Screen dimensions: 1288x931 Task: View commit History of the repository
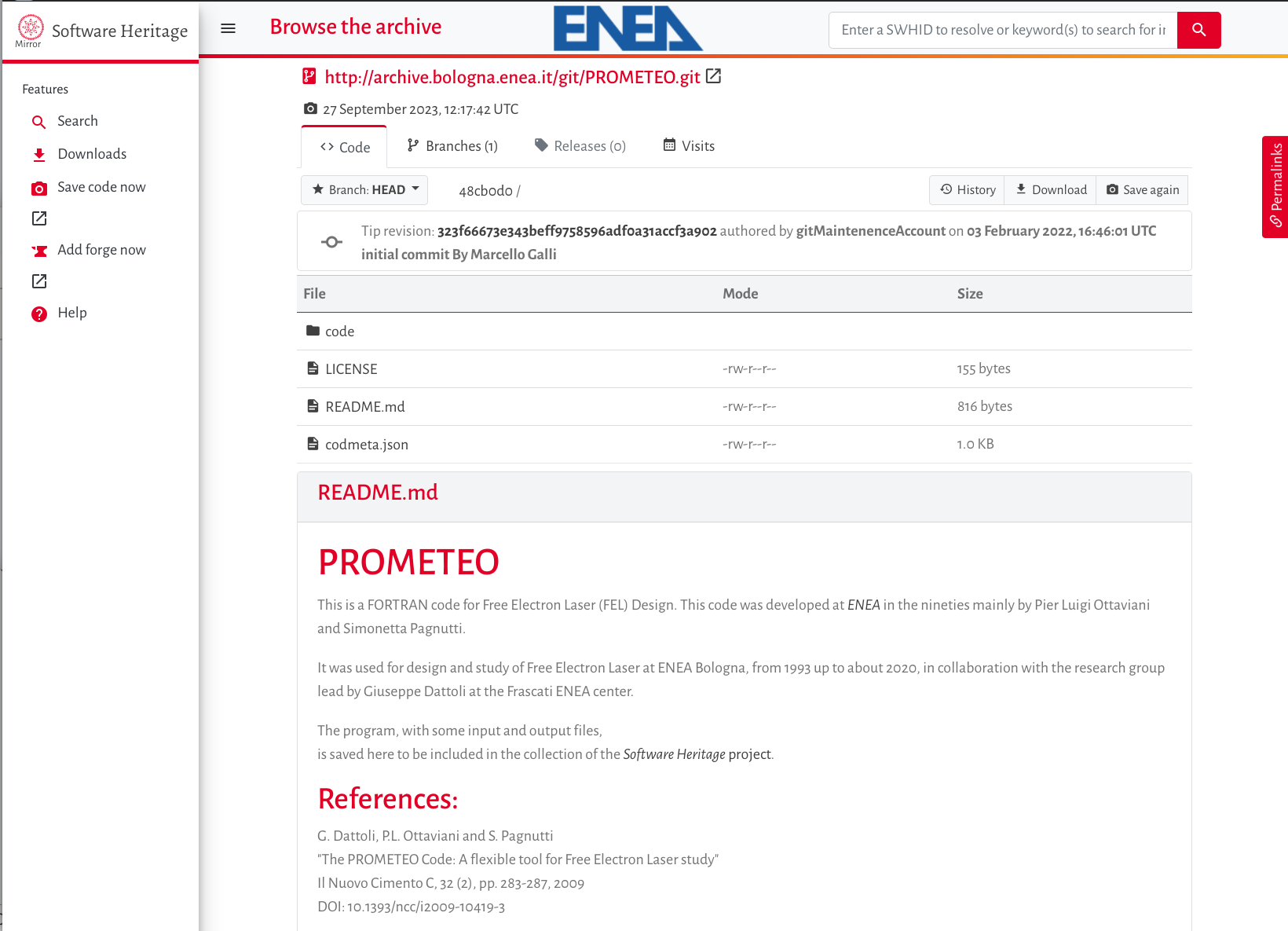pos(967,189)
